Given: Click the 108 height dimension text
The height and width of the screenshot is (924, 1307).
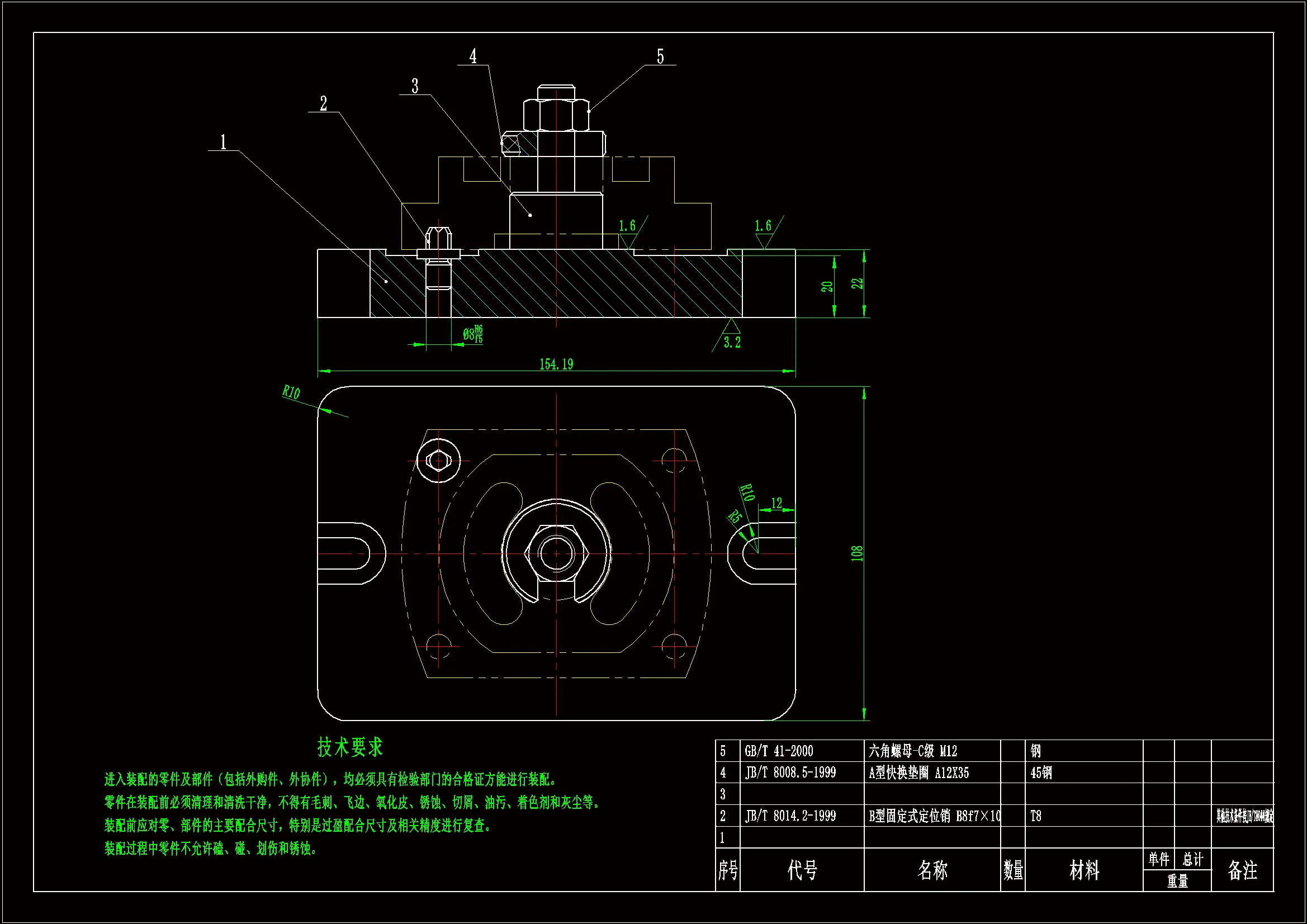Looking at the screenshot, I should pos(857,553).
